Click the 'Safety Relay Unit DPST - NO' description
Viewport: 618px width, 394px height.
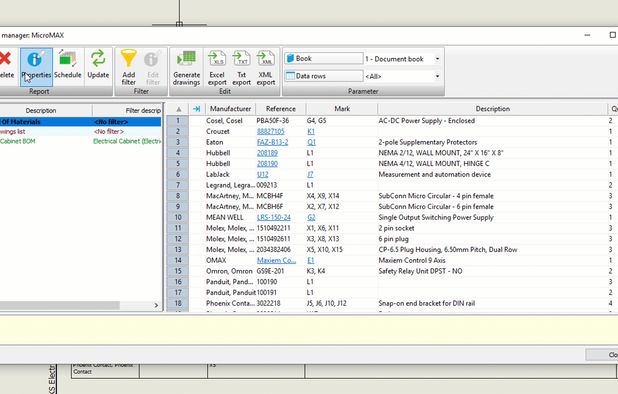click(420, 271)
